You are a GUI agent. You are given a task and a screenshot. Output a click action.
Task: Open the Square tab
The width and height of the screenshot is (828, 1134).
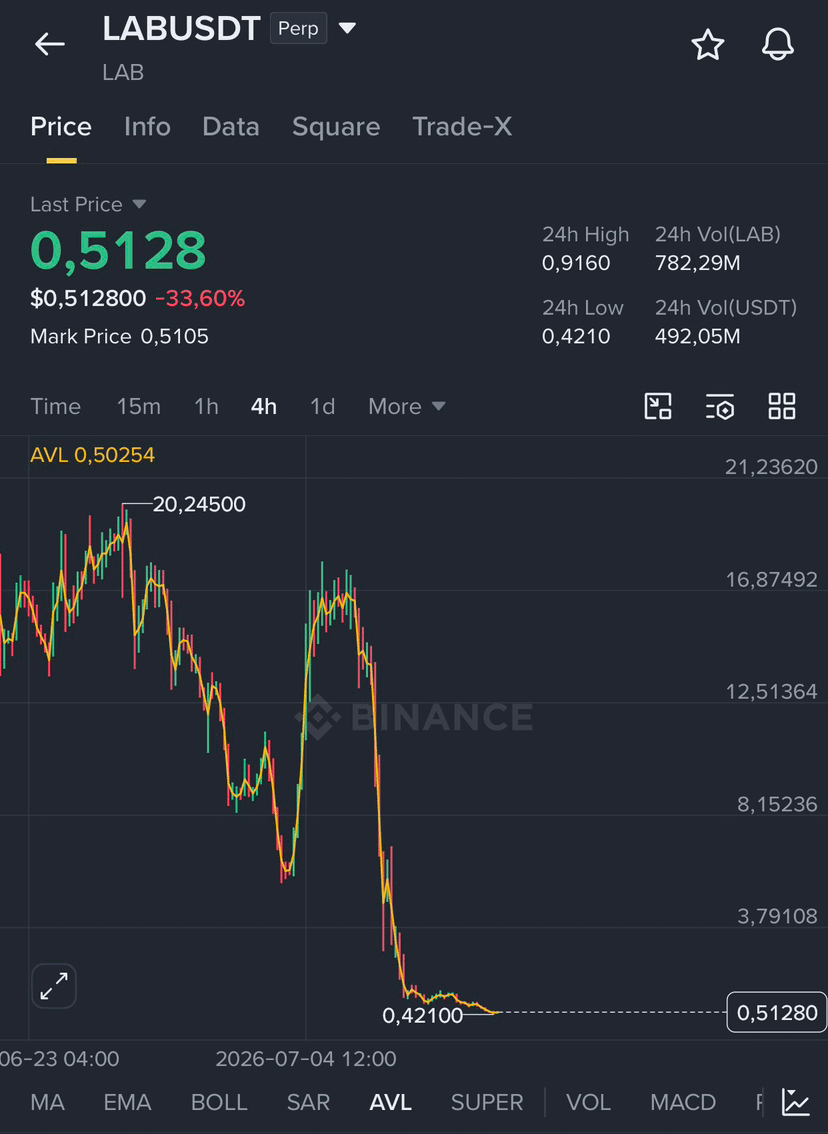point(336,127)
